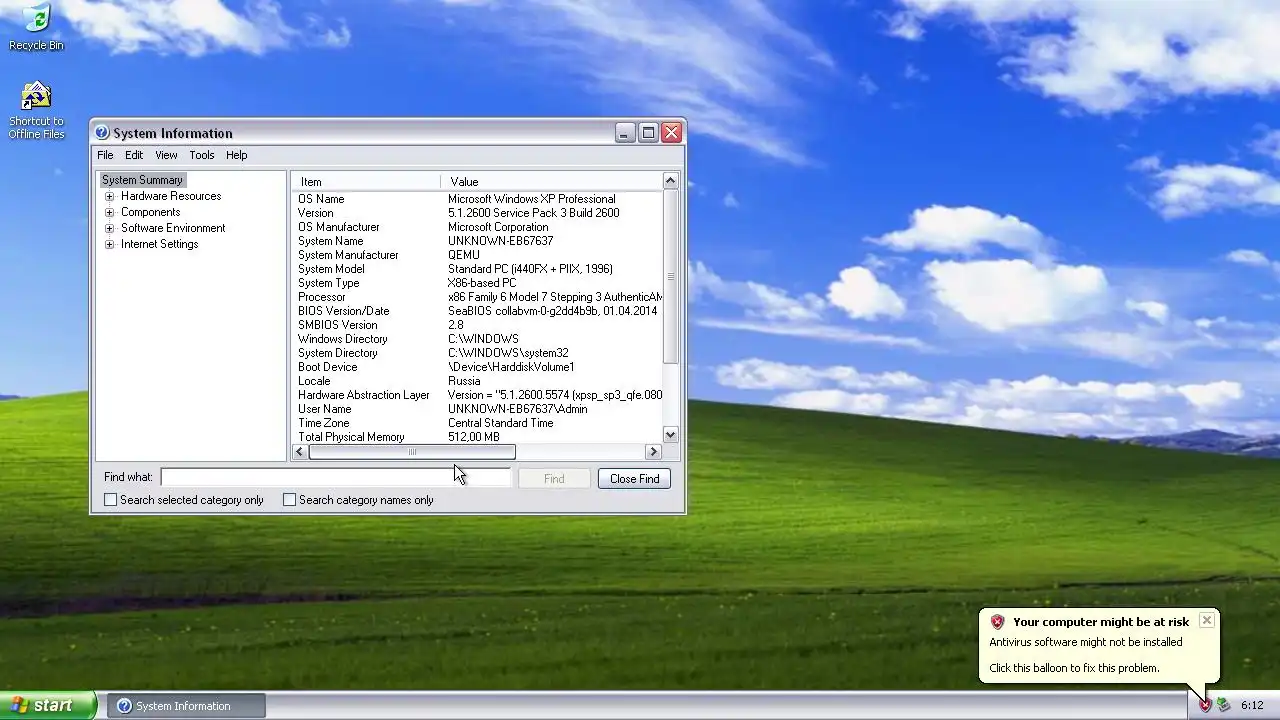This screenshot has width=1280, height=720.
Task: Click the System Information title bar icon
Action: pyautogui.click(x=101, y=132)
